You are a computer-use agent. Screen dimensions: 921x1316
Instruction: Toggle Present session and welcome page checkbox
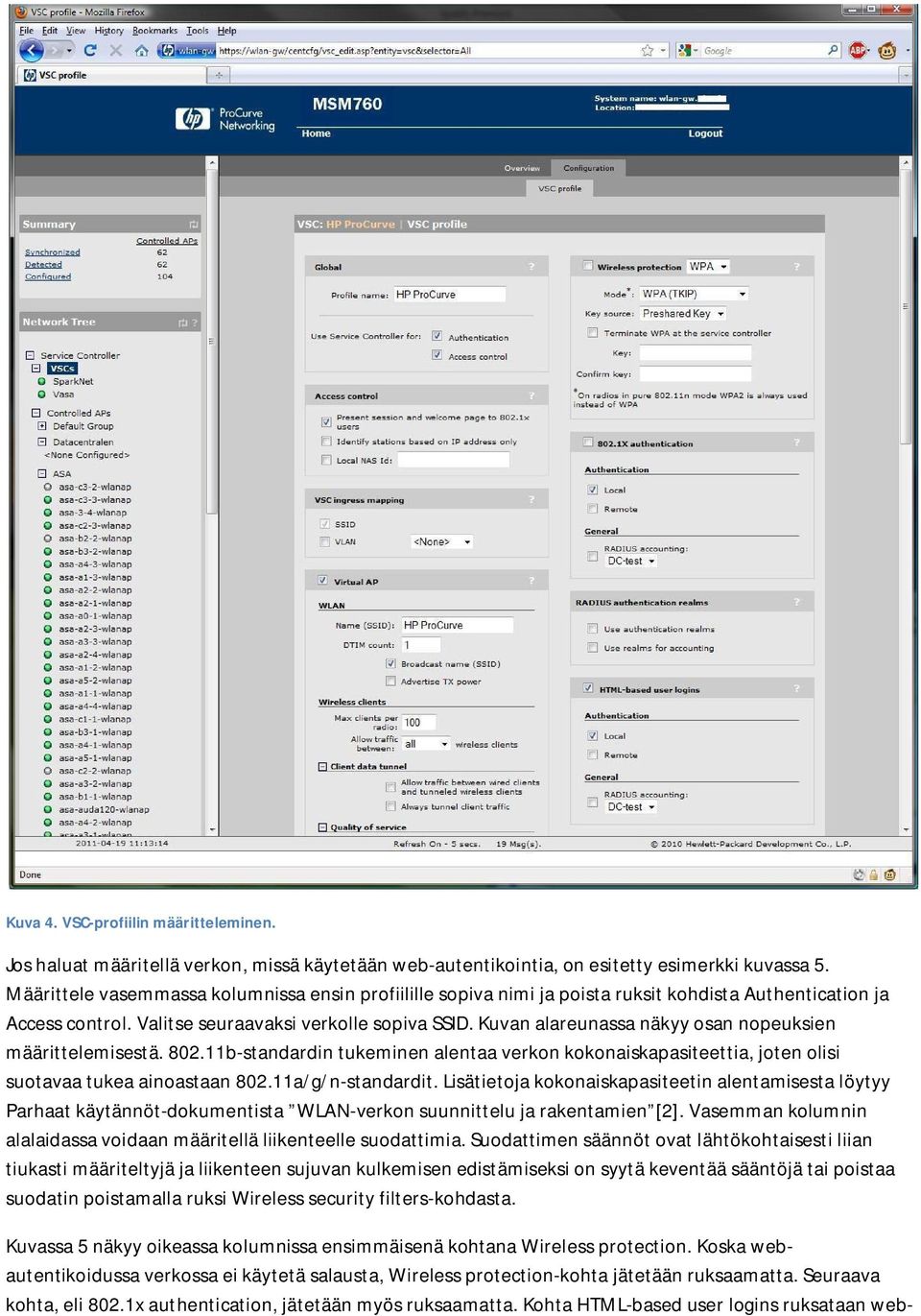[326, 421]
